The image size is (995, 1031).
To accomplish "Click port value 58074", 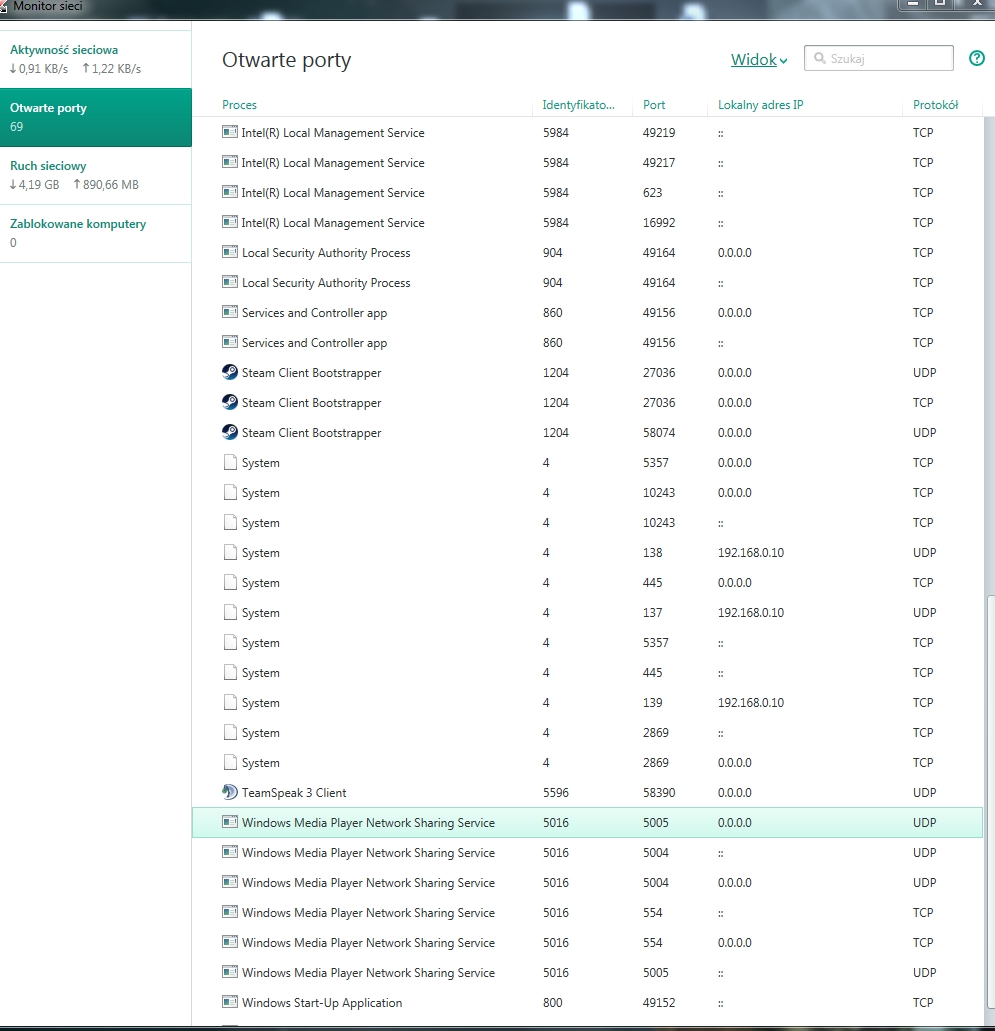I will pyautogui.click(x=659, y=432).
